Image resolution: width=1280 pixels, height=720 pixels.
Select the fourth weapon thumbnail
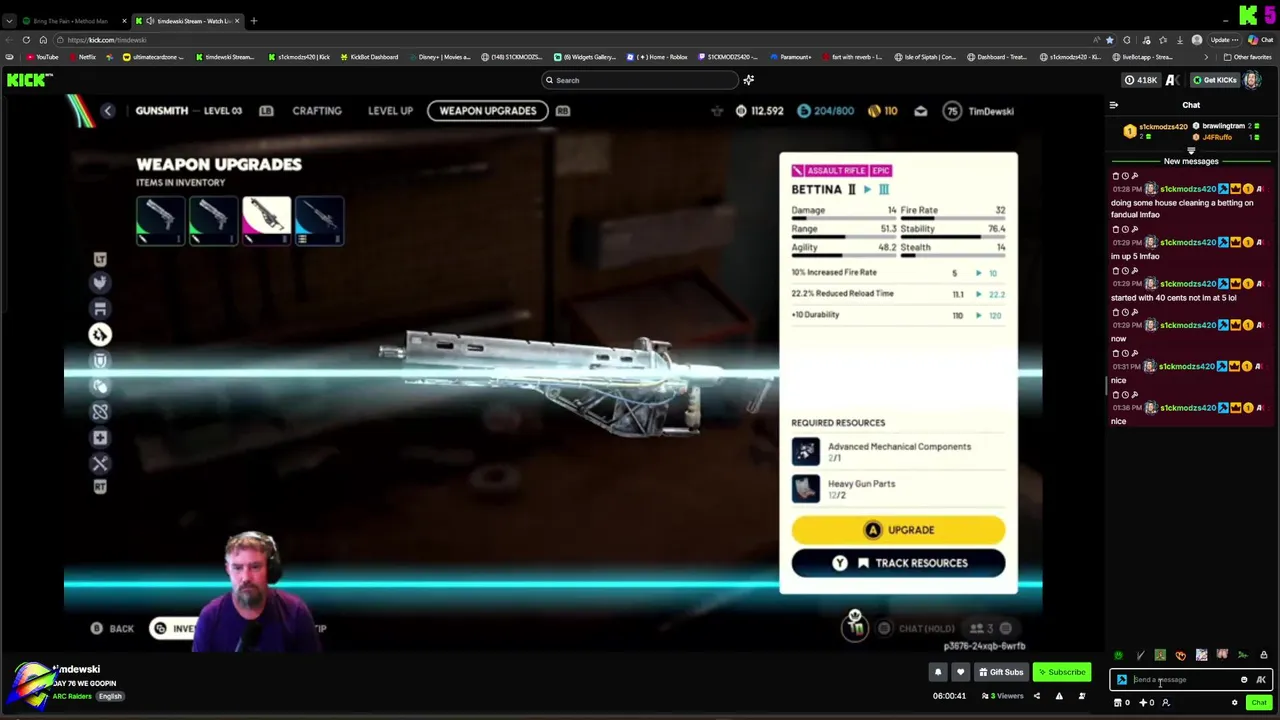click(319, 220)
